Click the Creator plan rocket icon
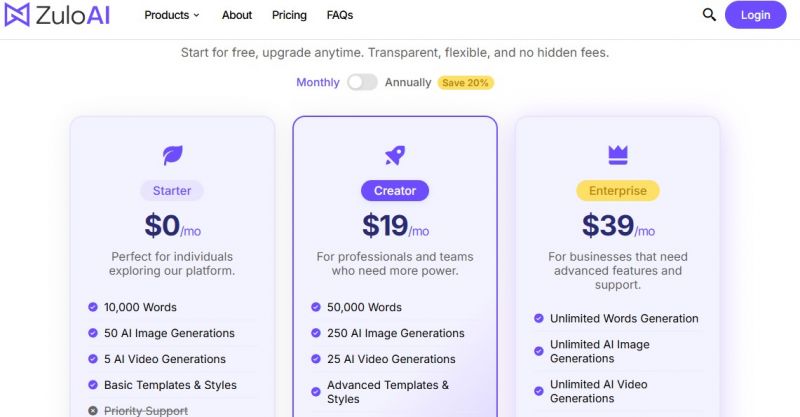 395,155
